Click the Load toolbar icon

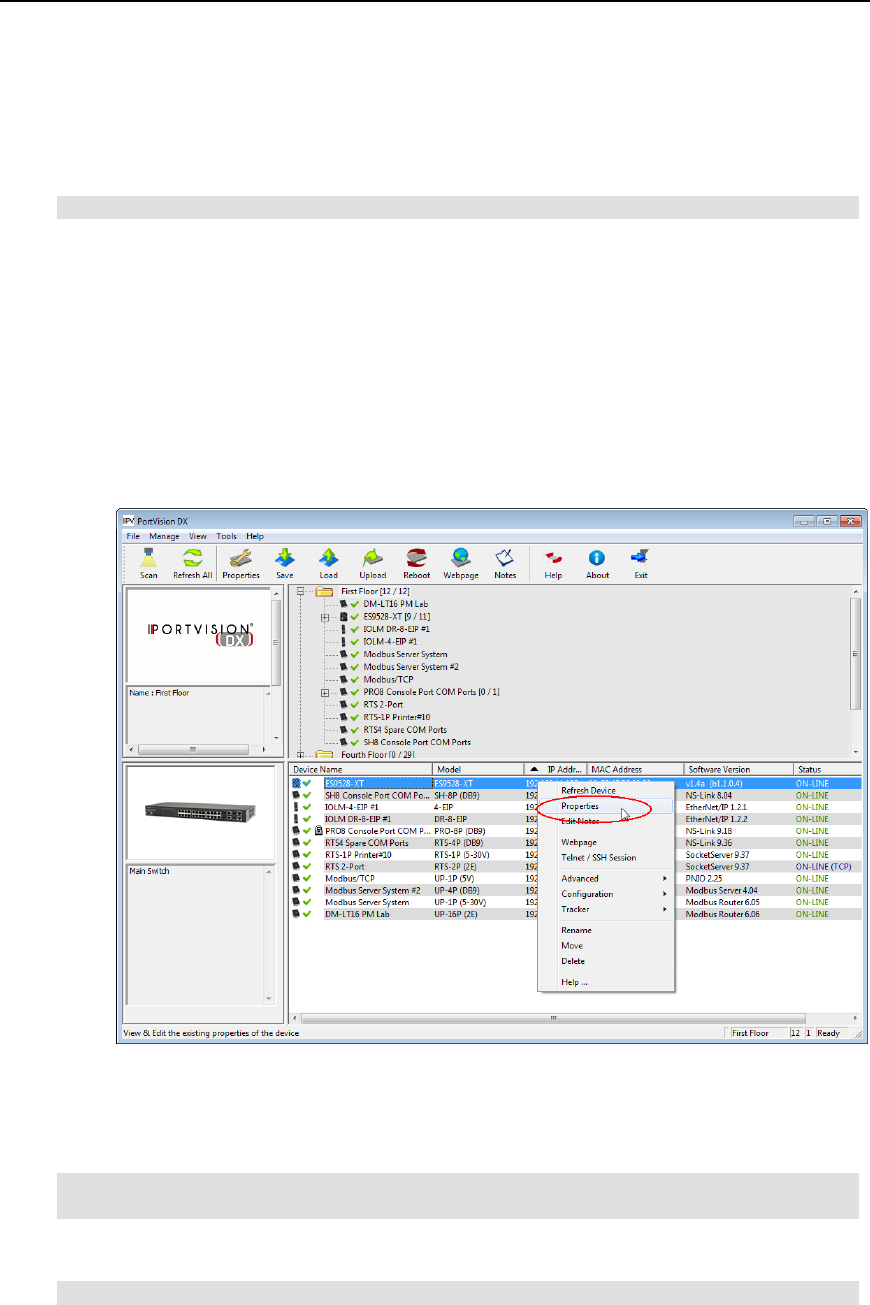(x=328, y=563)
